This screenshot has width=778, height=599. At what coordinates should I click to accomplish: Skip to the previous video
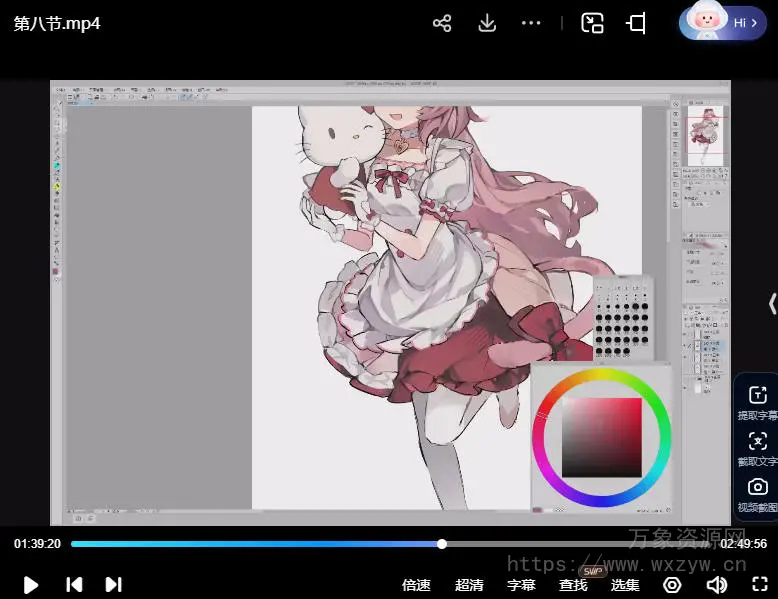(74, 584)
